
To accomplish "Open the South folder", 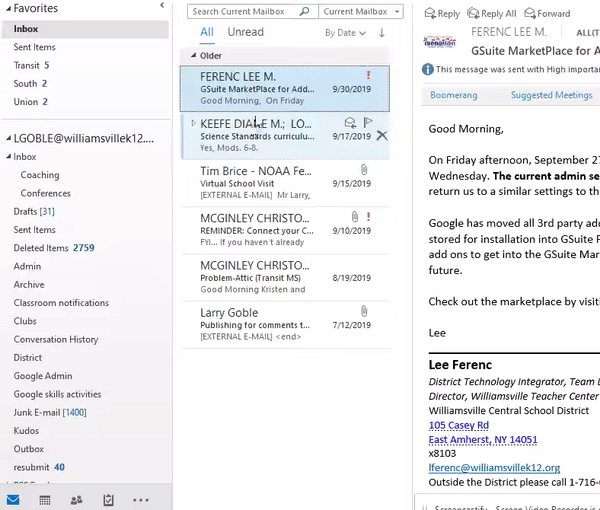I will pyautogui.click(x=30, y=84).
